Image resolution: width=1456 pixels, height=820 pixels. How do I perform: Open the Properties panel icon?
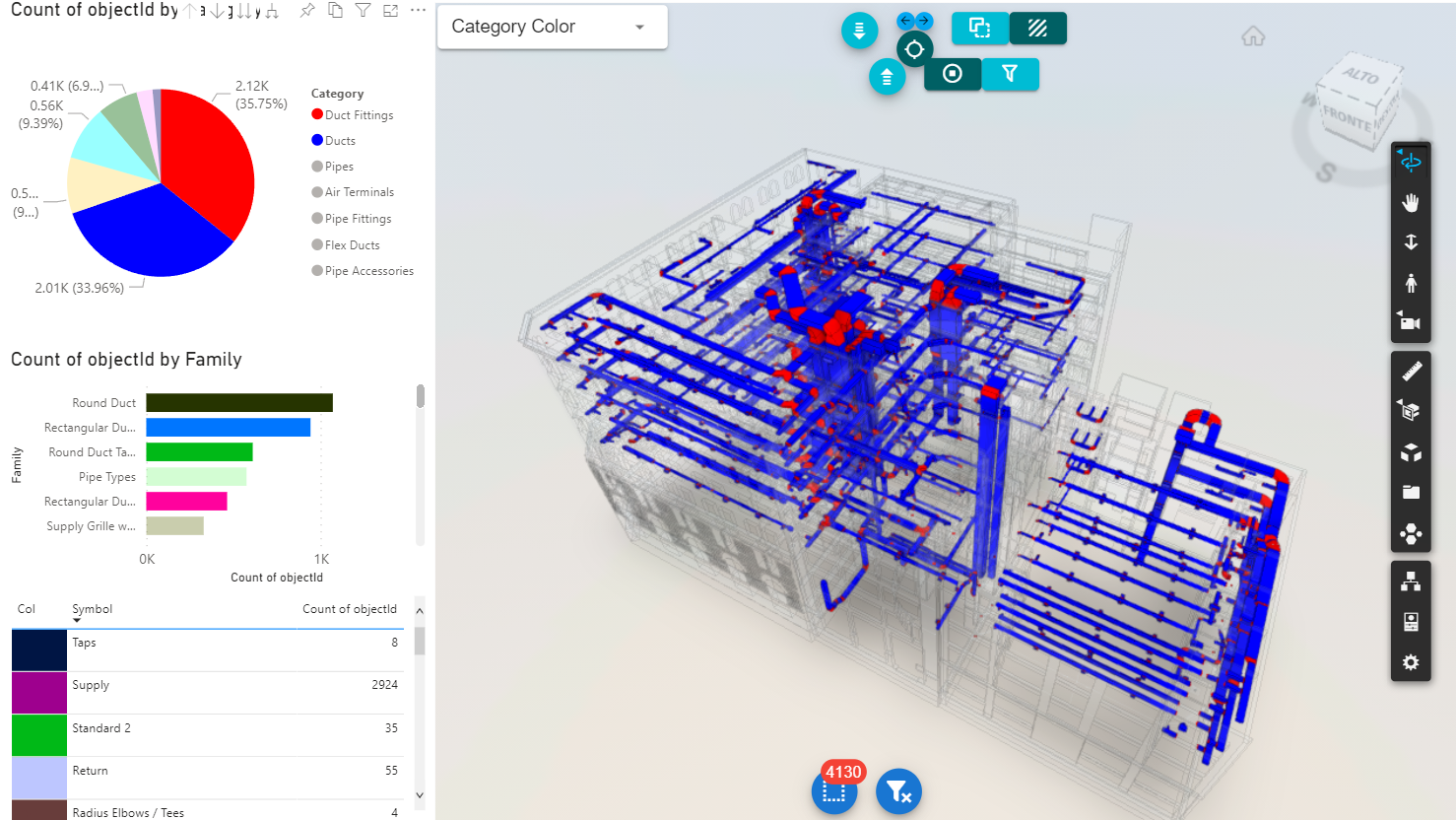[x=1411, y=622]
